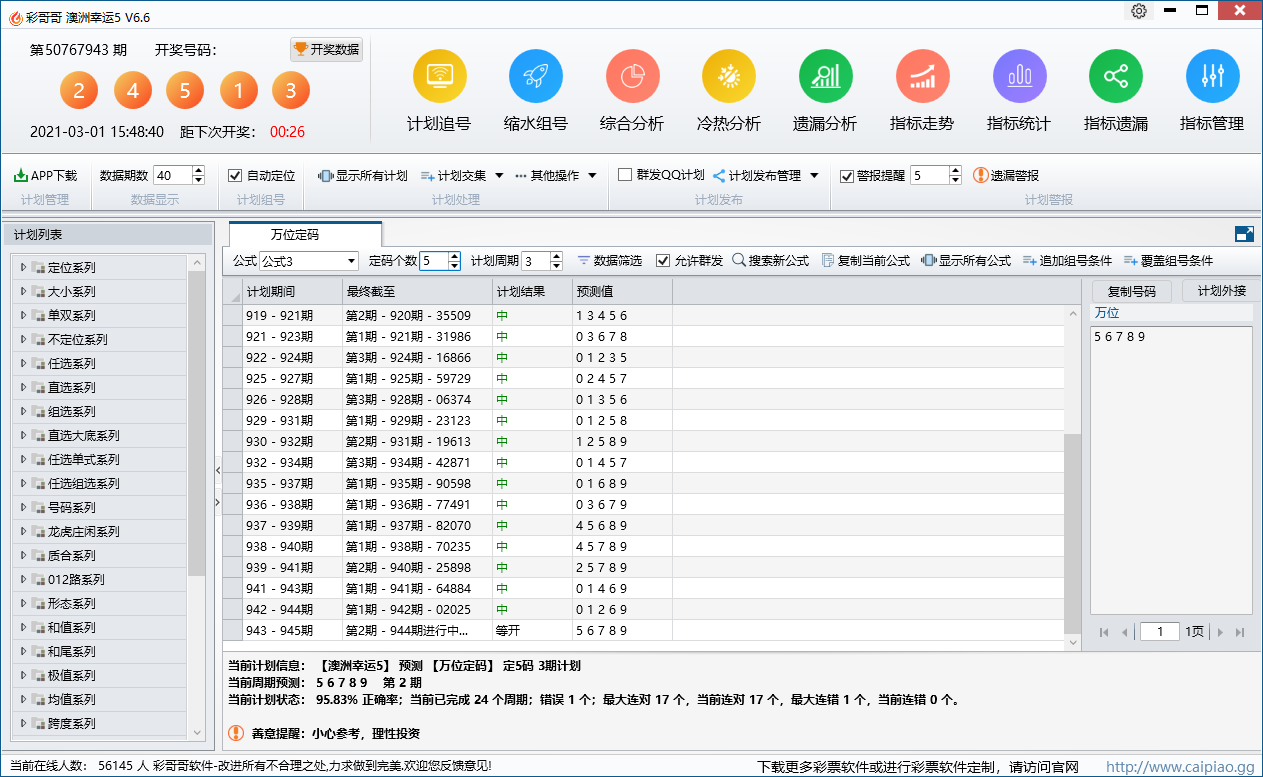This screenshot has height=777, width=1263.
Task: Enable the 群发QQ计划 checkbox
Action: [625, 175]
